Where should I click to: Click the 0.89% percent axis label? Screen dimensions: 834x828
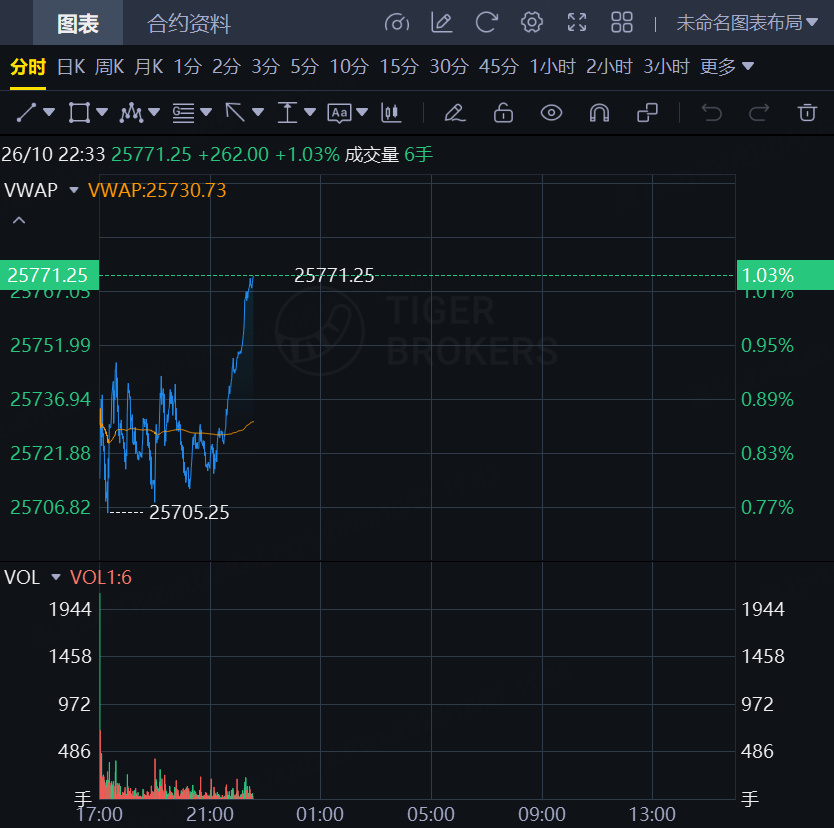tap(767, 399)
